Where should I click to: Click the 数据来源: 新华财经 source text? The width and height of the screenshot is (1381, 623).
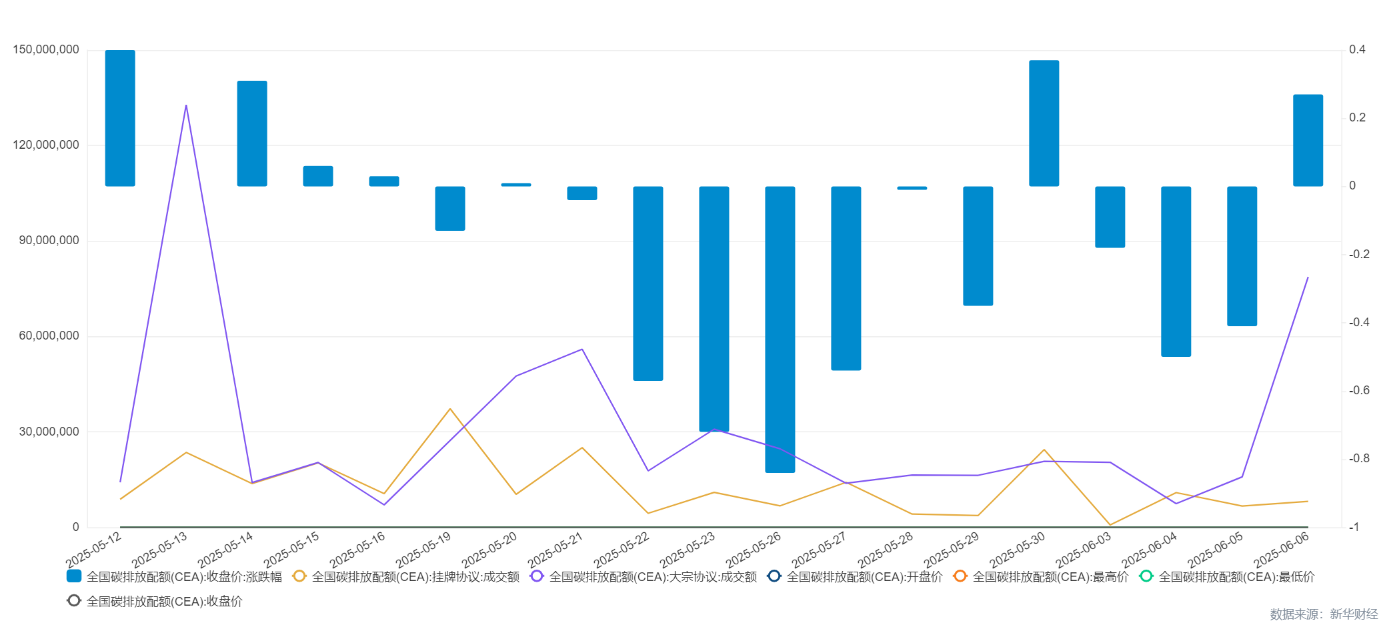pyautogui.click(x=1323, y=613)
